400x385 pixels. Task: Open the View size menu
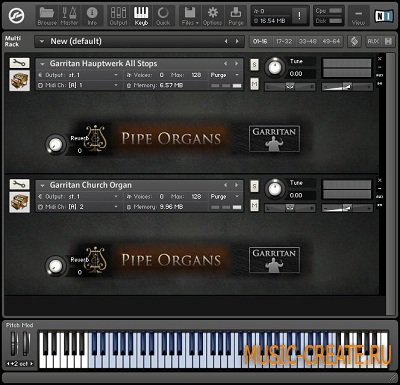click(x=358, y=16)
